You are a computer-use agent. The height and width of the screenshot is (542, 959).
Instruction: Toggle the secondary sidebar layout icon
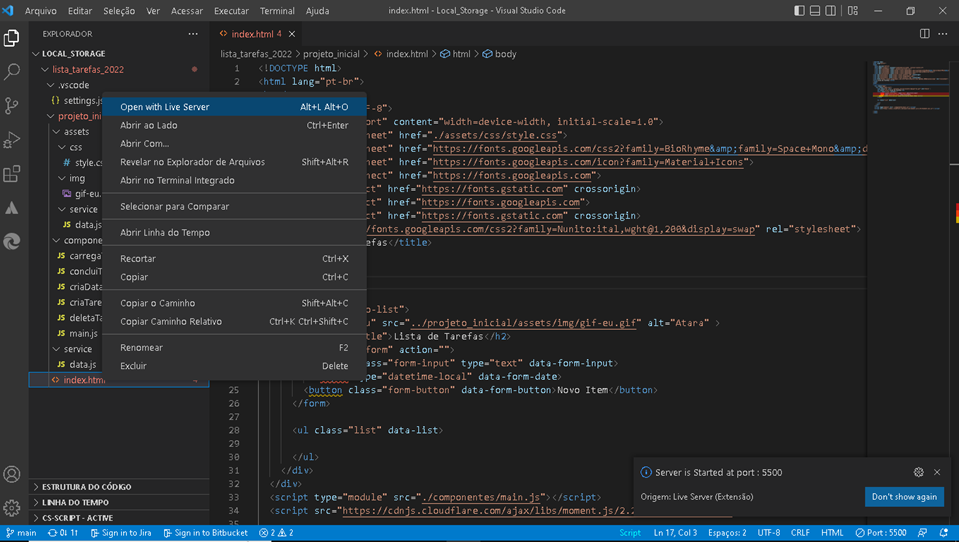click(x=831, y=10)
